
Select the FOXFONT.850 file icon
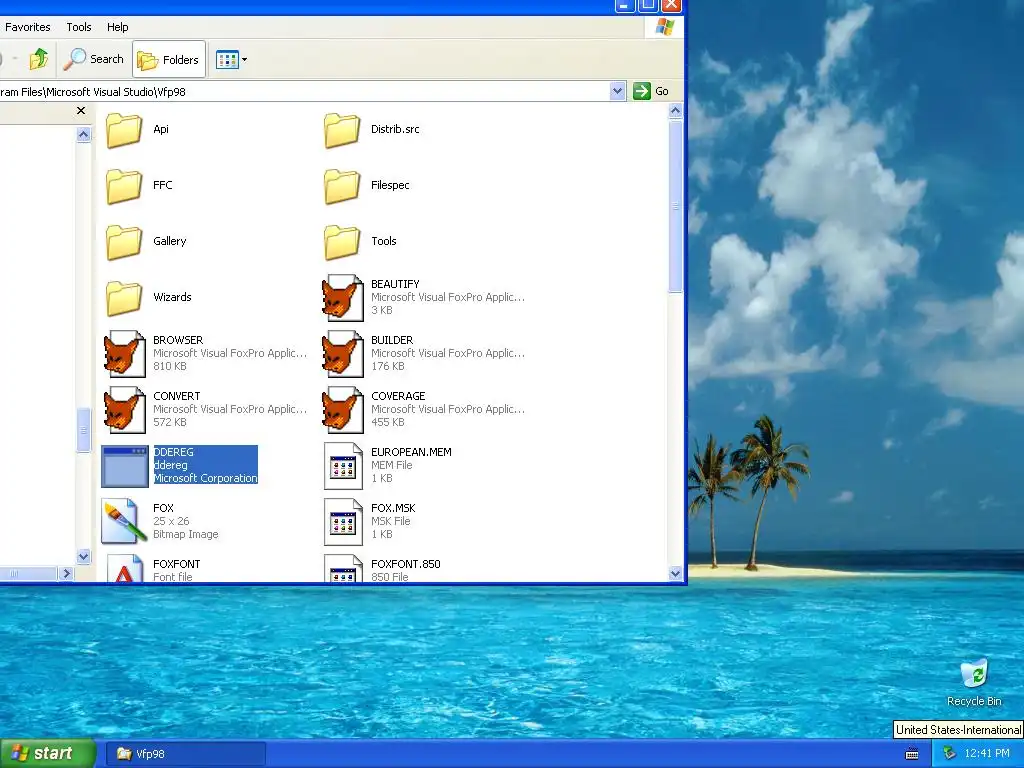(343, 568)
